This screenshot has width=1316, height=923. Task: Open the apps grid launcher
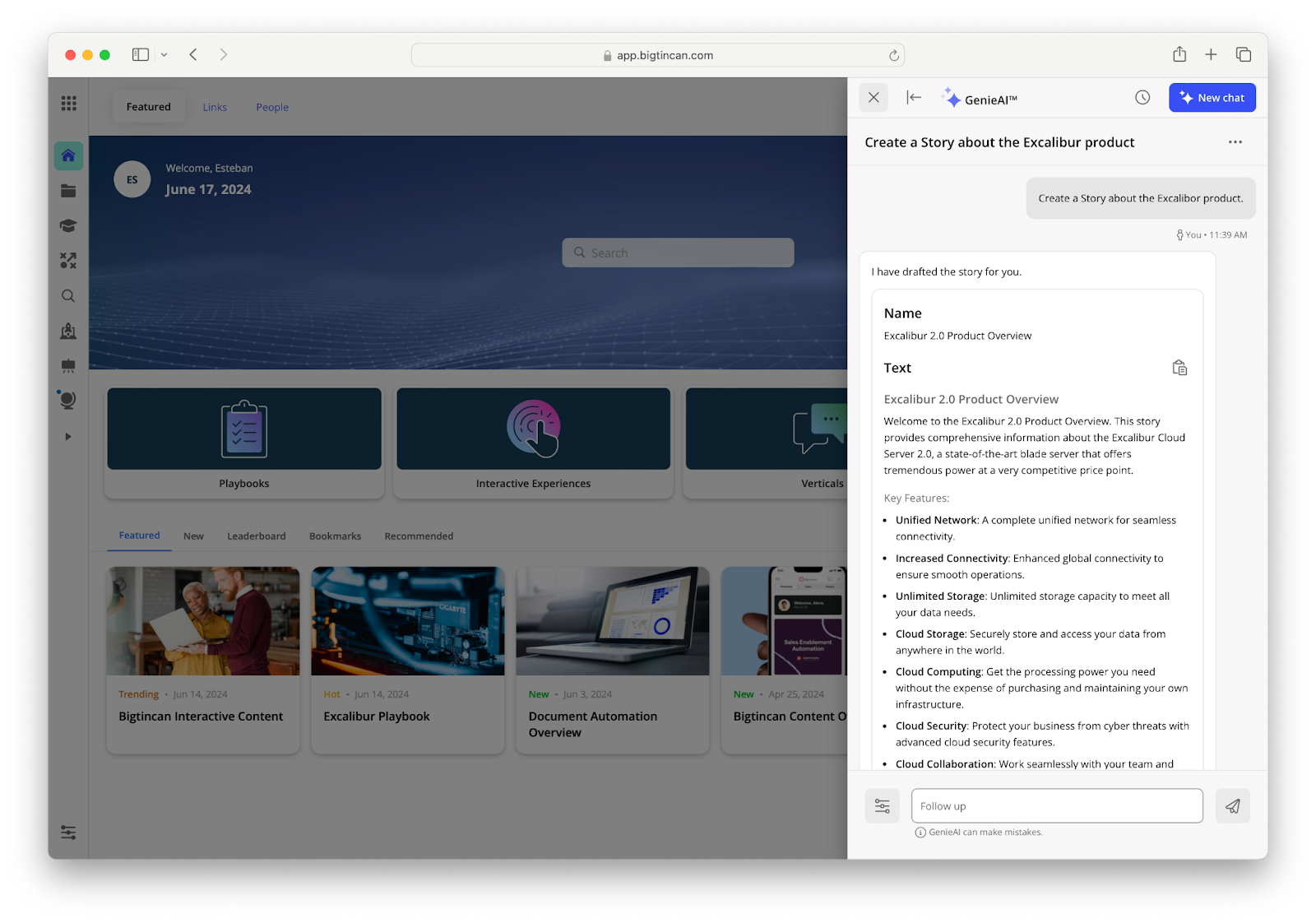point(68,103)
